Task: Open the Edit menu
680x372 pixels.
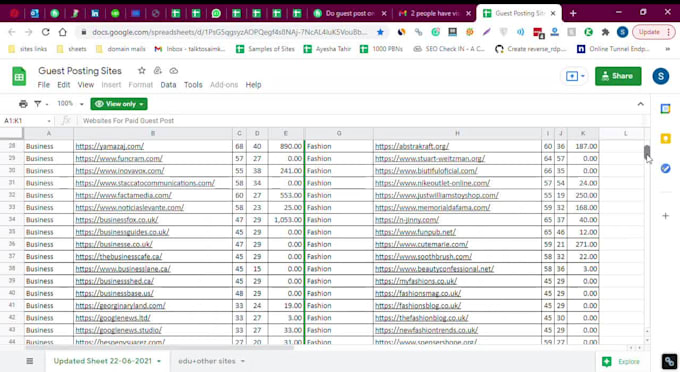Action: pyautogui.click(x=63, y=85)
